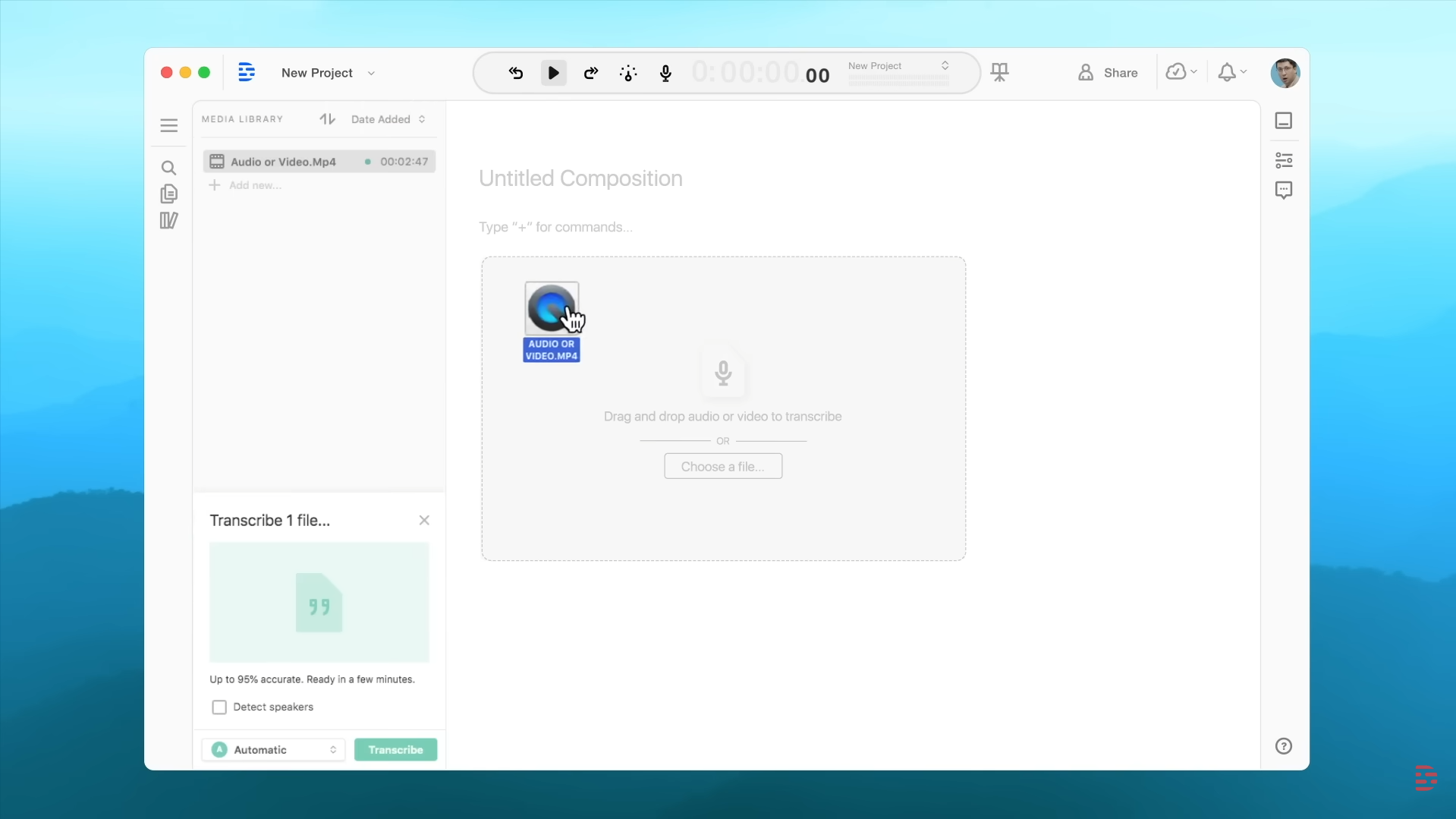
Task: Expand the Automatic language selector
Action: click(x=272, y=749)
